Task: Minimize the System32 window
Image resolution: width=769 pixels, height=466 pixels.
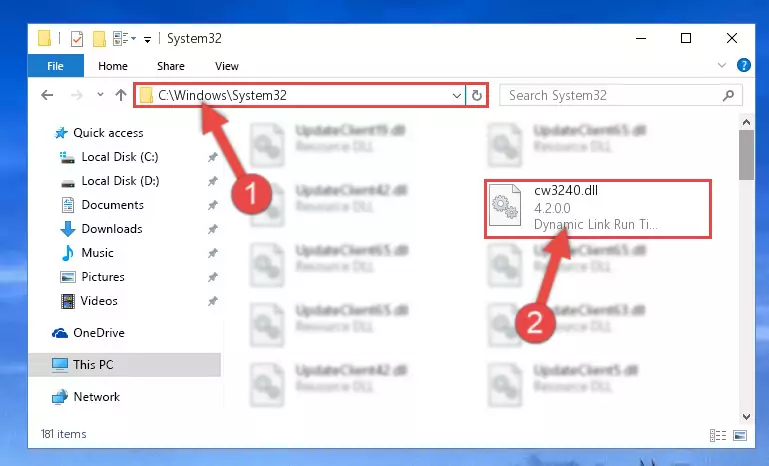Action: [641, 38]
